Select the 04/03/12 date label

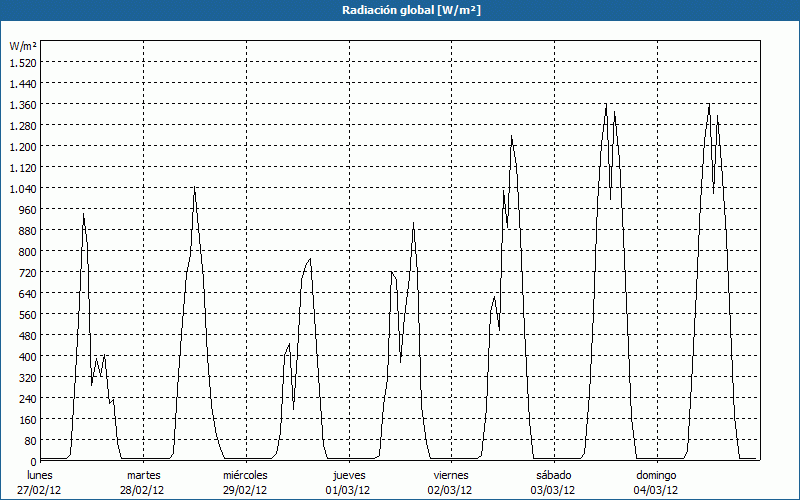(655, 490)
